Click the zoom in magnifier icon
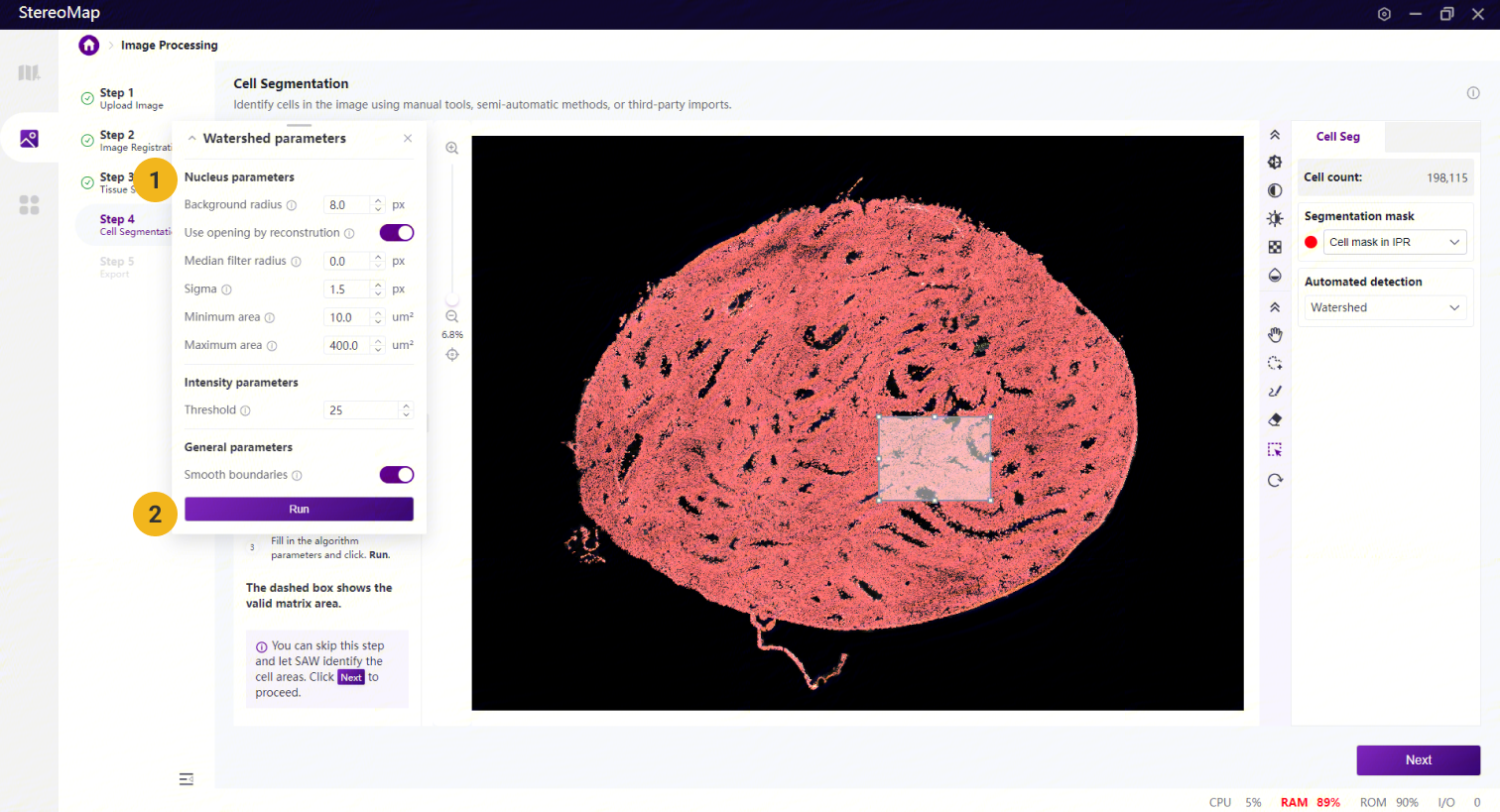The width and height of the screenshot is (1500, 812). [451, 149]
